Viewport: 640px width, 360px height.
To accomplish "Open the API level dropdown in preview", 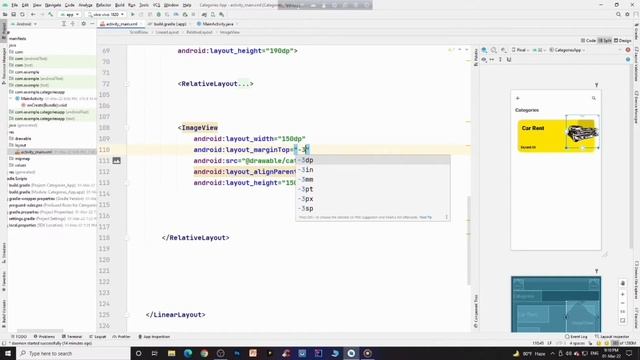I will [x=539, y=50].
